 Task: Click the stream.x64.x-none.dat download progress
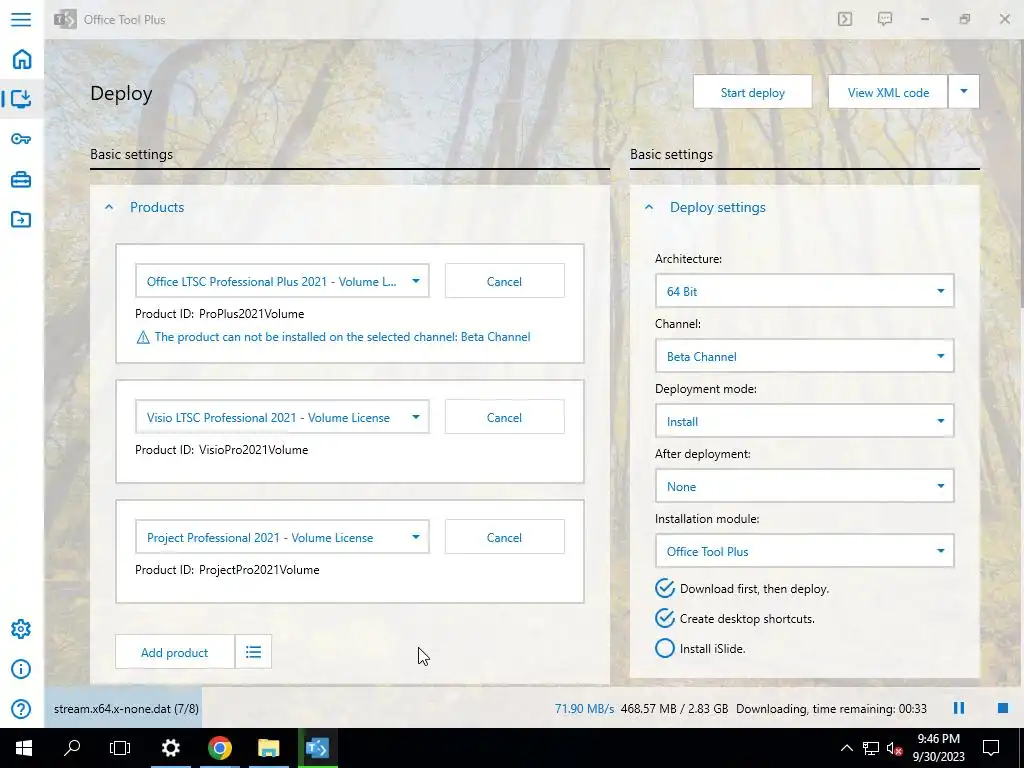126,709
